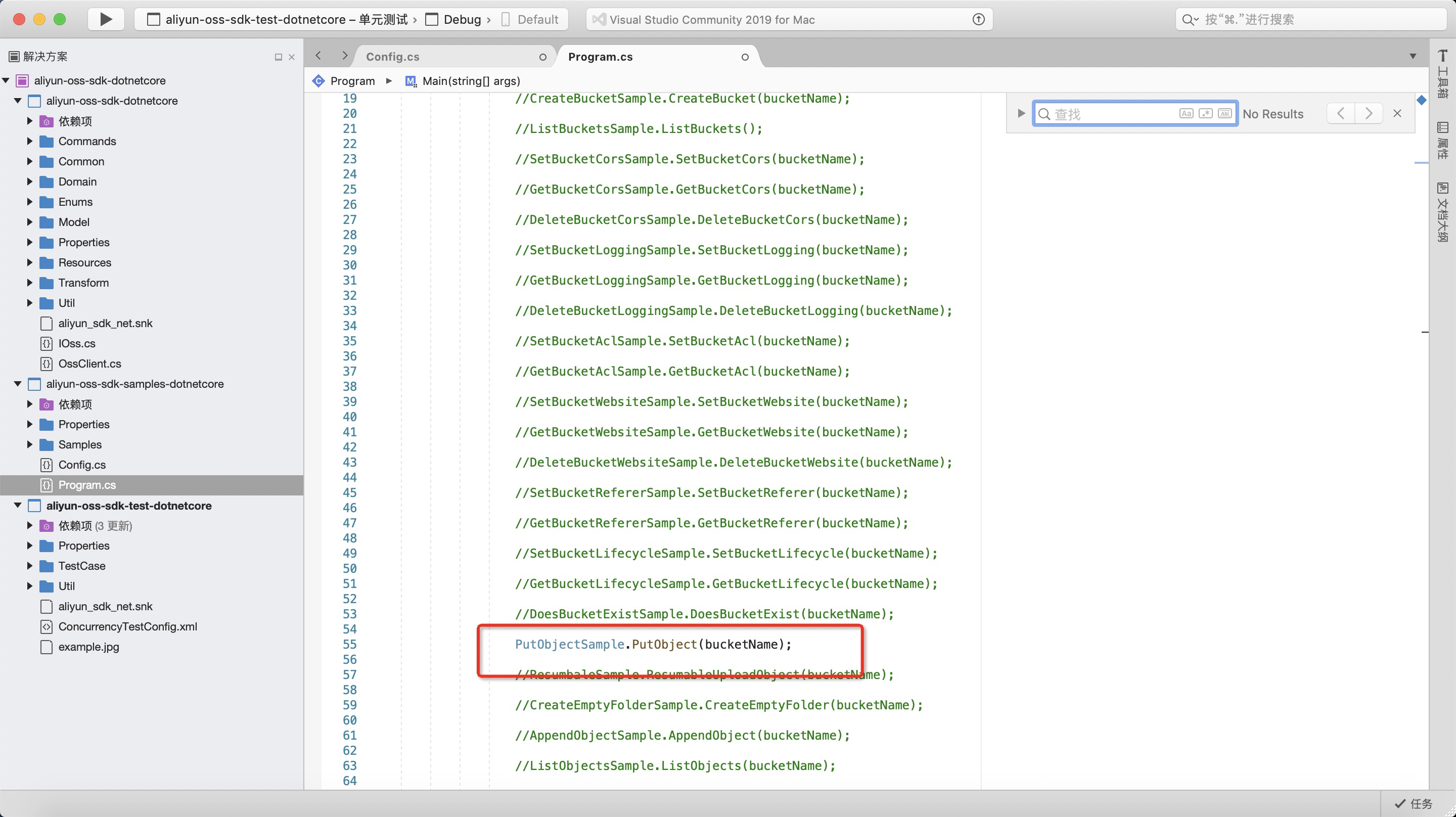The width and height of the screenshot is (1456, 817).
Task: Click the Run play button
Action: click(106, 19)
